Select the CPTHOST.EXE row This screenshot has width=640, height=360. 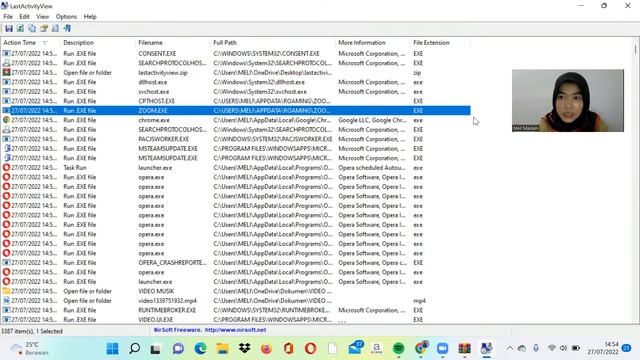(x=236, y=101)
